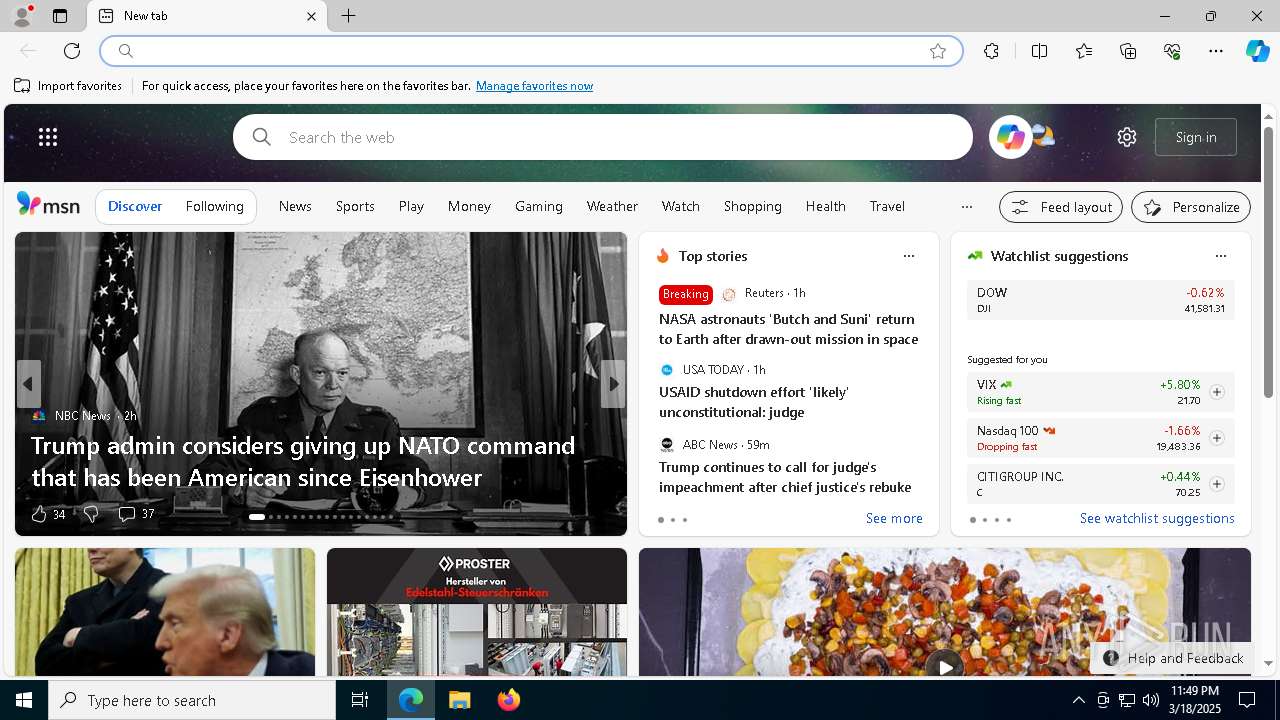Open Watchlist suggestions more options
This screenshot has width=1280, height=720.
click(1220, 256)
